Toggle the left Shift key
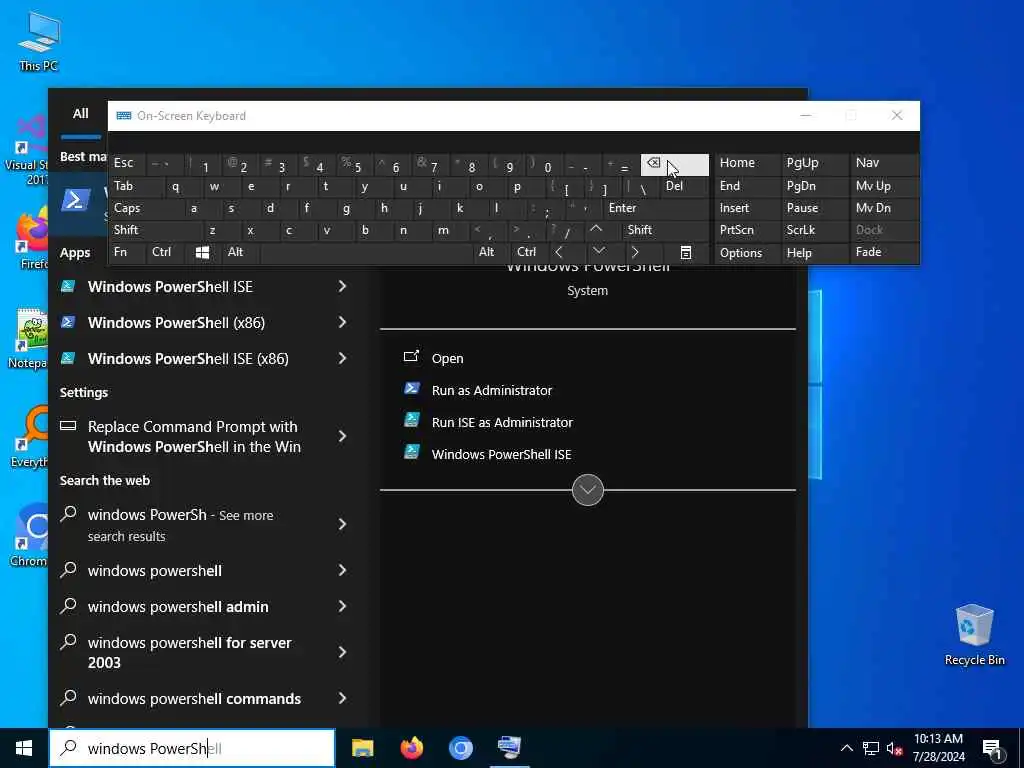Image resolution: width=1024 pixels, height=768 pixels. pos(155,230)
